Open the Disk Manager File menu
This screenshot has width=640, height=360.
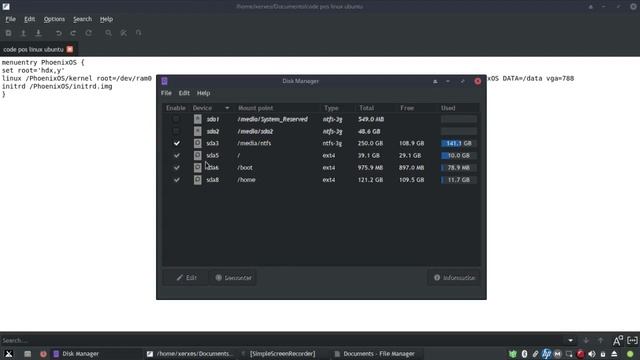166,93
